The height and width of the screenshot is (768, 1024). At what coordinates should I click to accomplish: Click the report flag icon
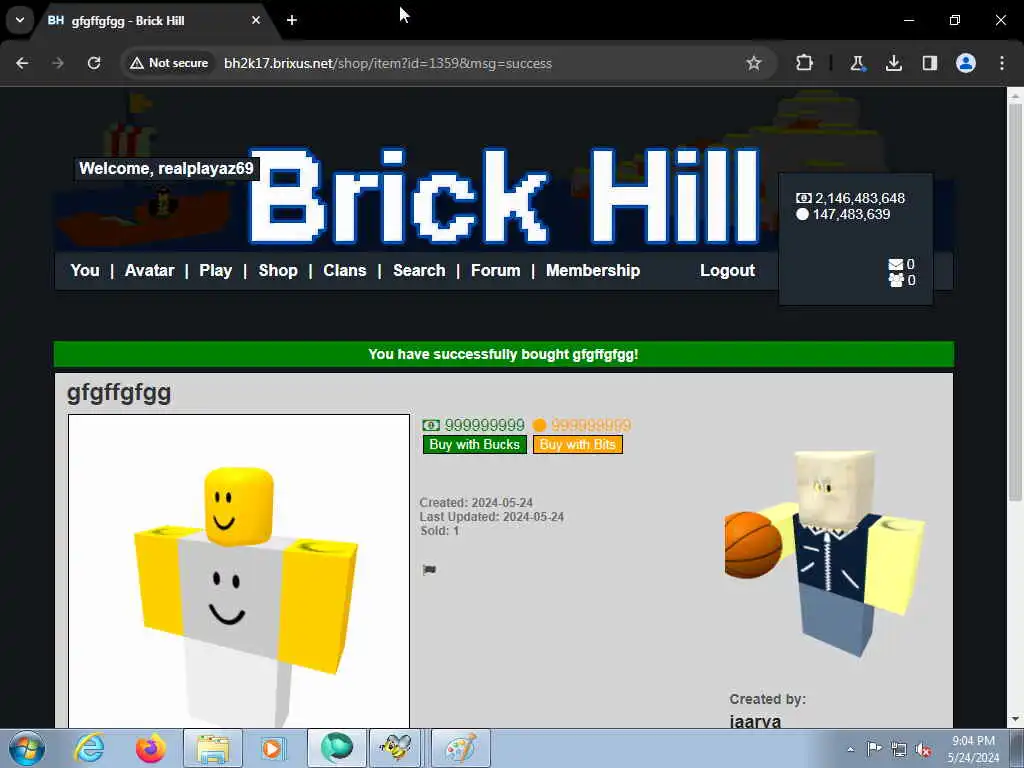(429, 570)
